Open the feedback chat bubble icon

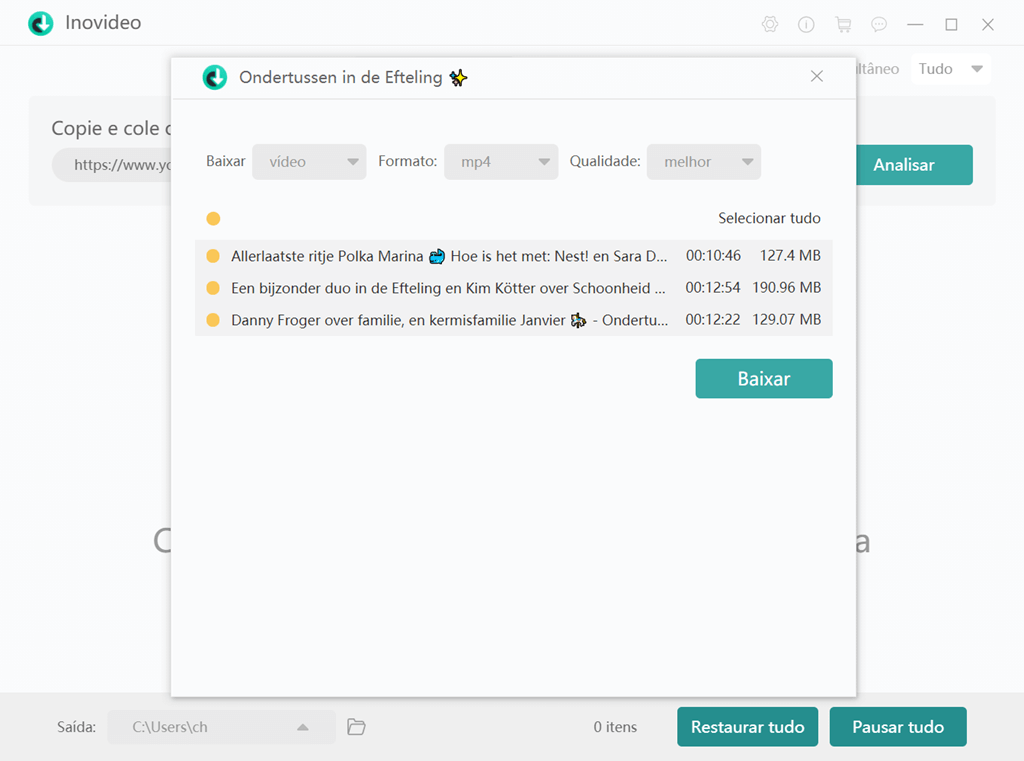879,25
